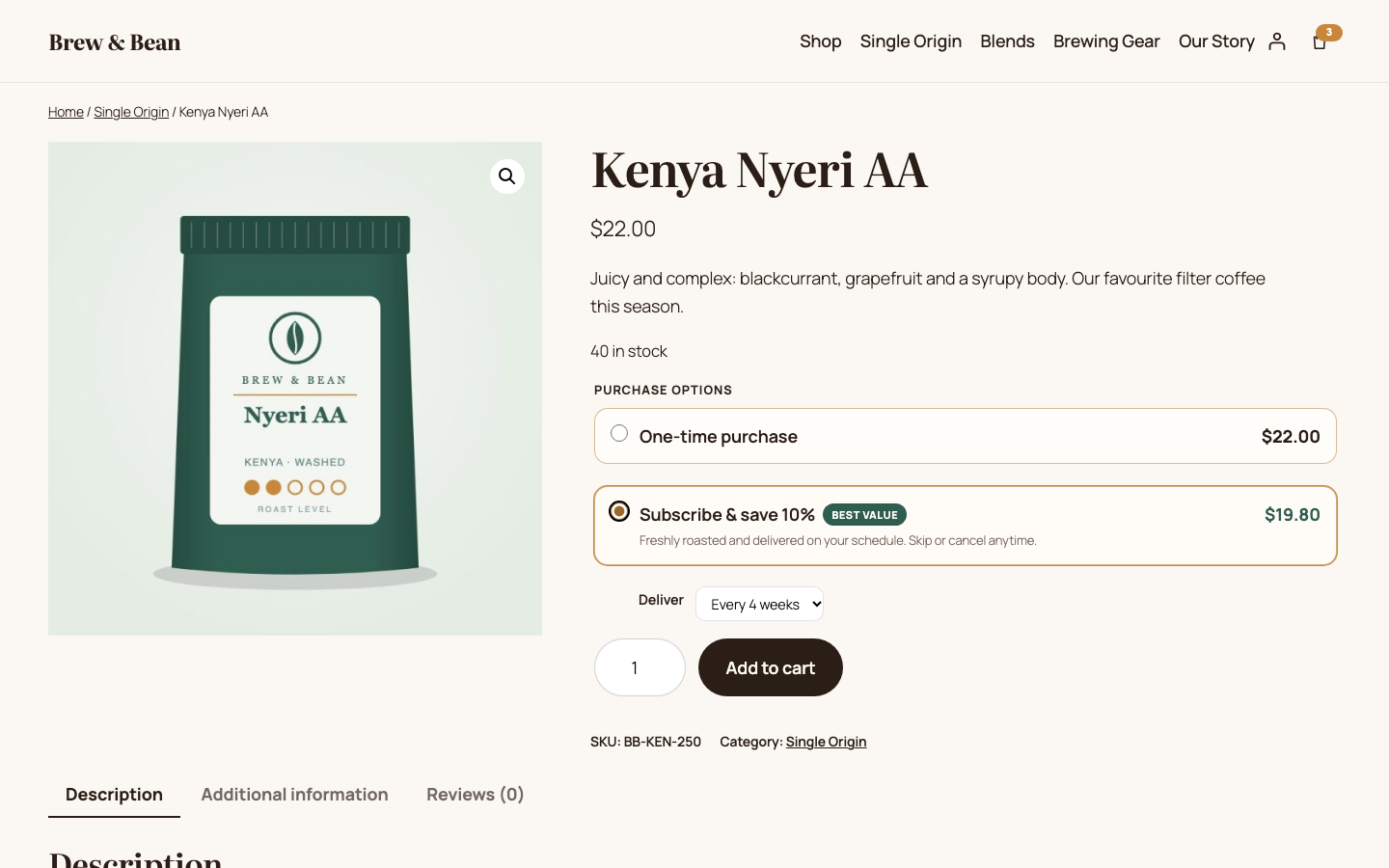
Task: Select the One-time purchase radio option
Action: tap(619, 433)
